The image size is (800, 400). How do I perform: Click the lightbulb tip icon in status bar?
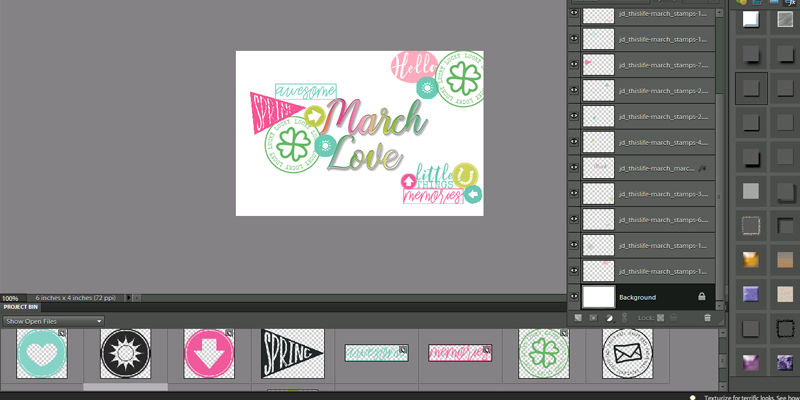tap(692, 397)
